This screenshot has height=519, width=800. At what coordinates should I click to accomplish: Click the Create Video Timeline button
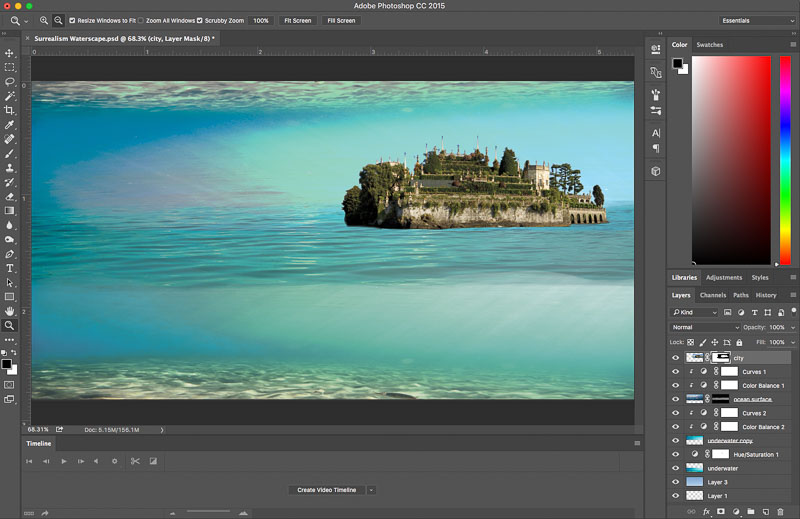(x=327, y=490)
